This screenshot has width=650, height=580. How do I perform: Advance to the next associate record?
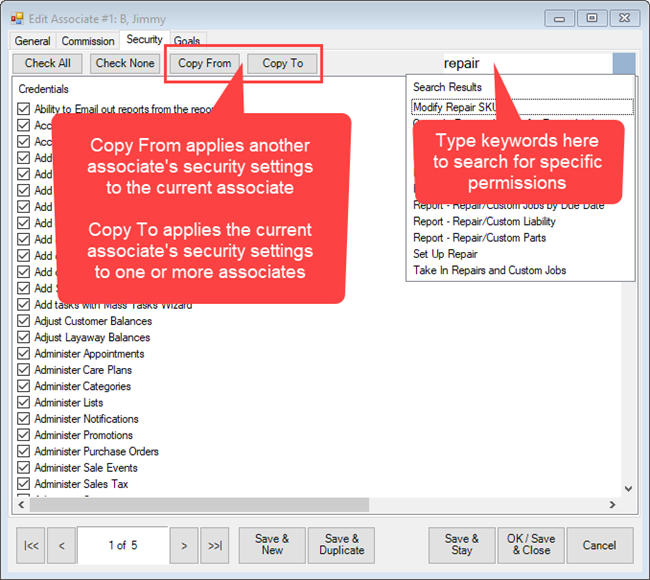pos(183,545)
